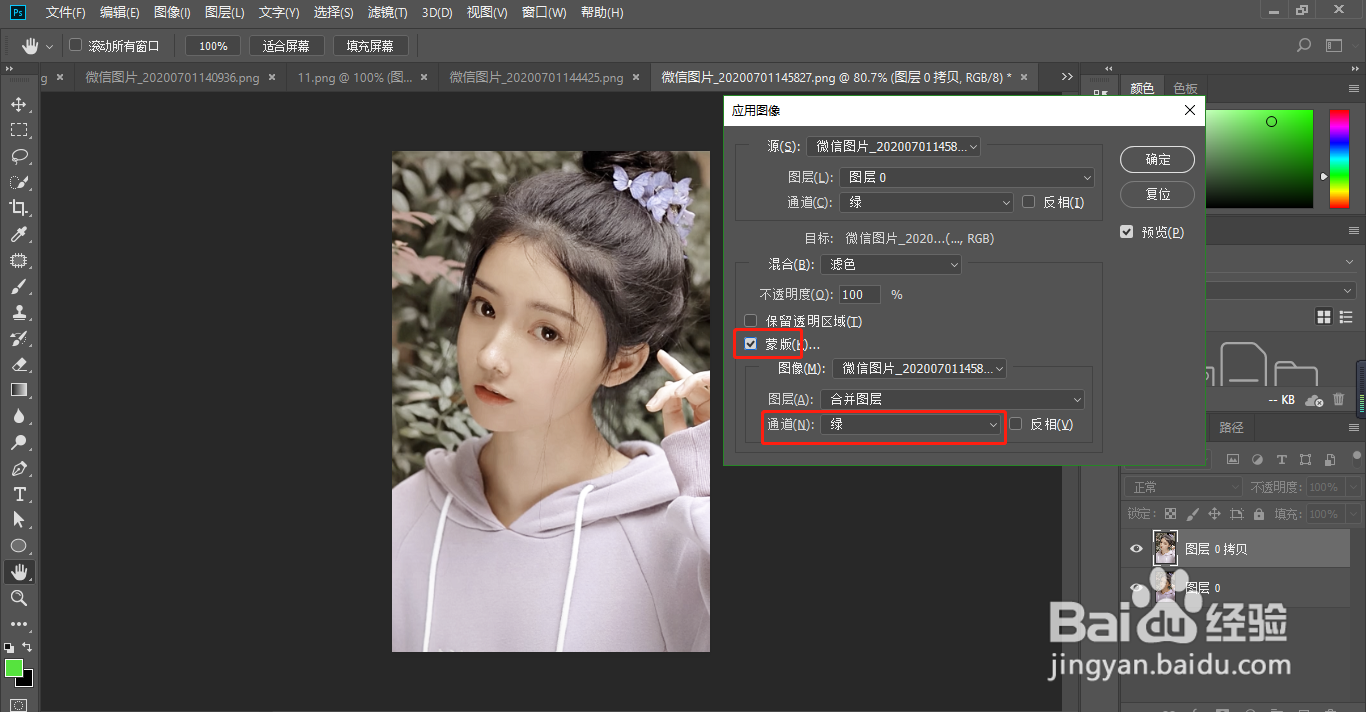Click the green foreground color swatch
Viewport: 1366px width, 712px height.
13,667
